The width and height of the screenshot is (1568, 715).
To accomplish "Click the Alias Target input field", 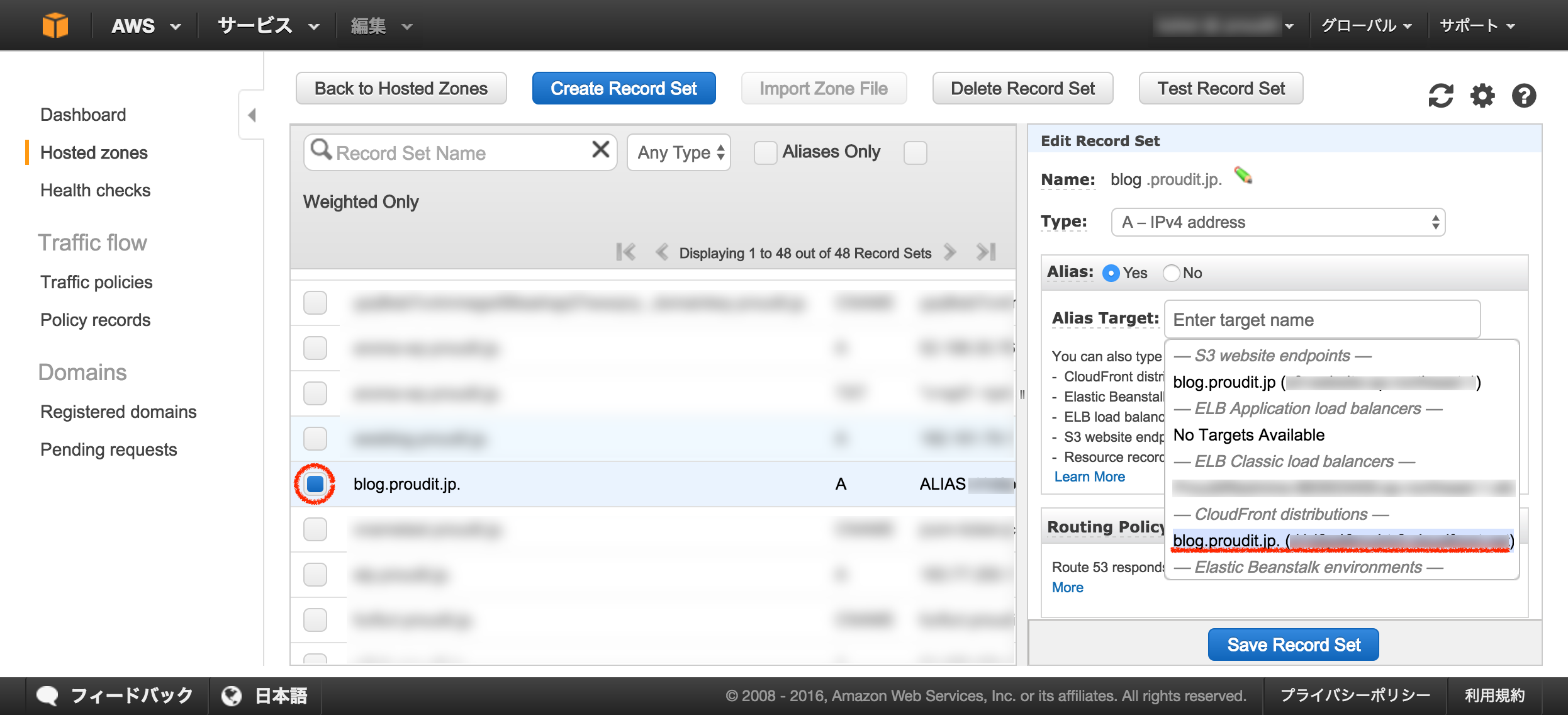I will [1321, 320].
